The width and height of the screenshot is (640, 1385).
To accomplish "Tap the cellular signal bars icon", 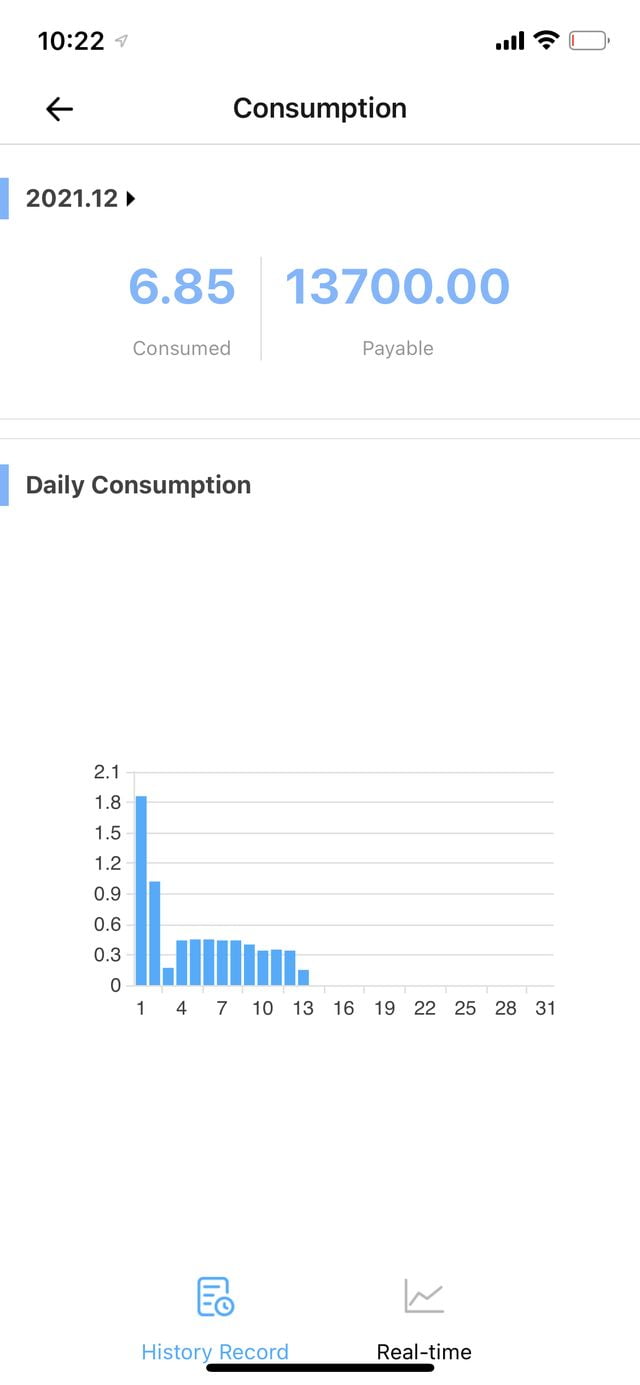I will (x=509, y=42).
